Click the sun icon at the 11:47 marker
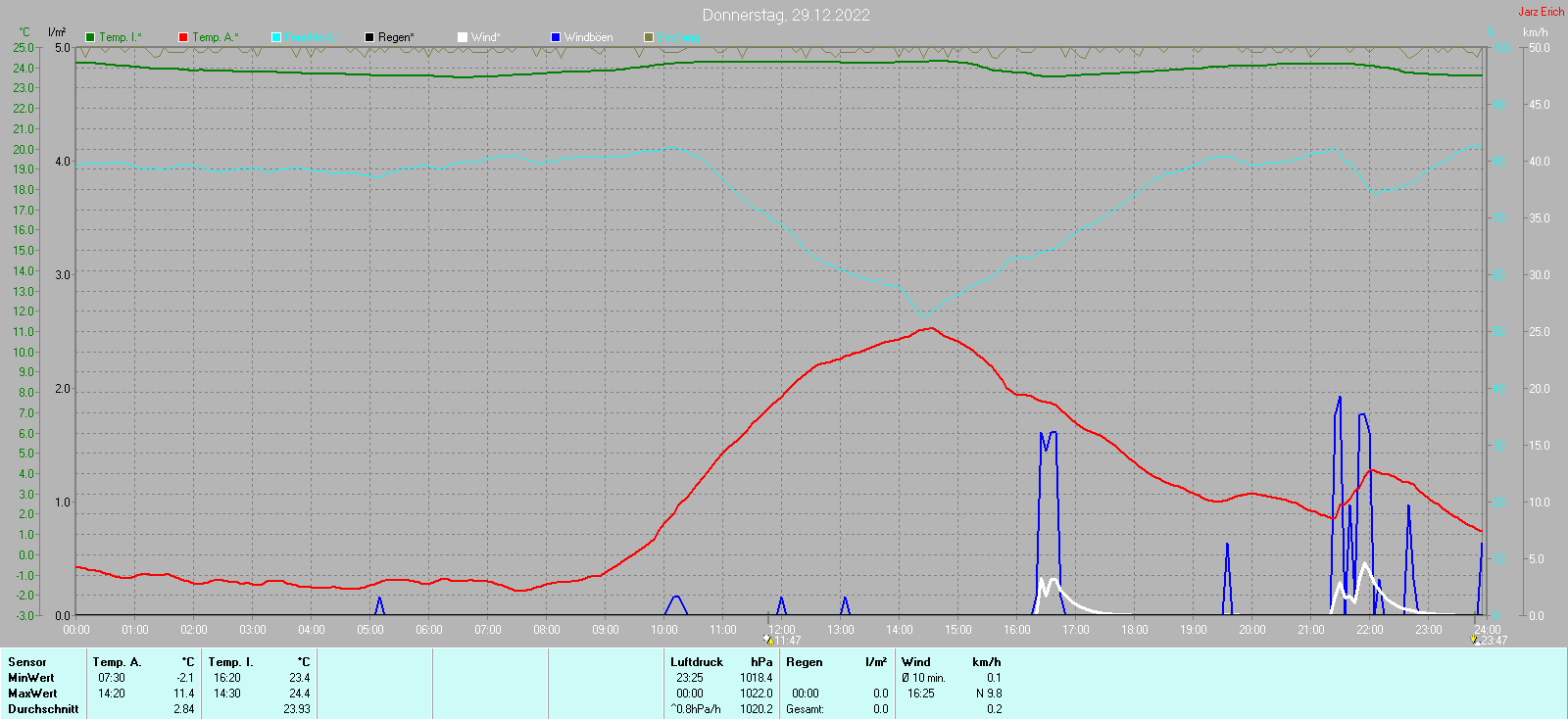 coord(769,640)
